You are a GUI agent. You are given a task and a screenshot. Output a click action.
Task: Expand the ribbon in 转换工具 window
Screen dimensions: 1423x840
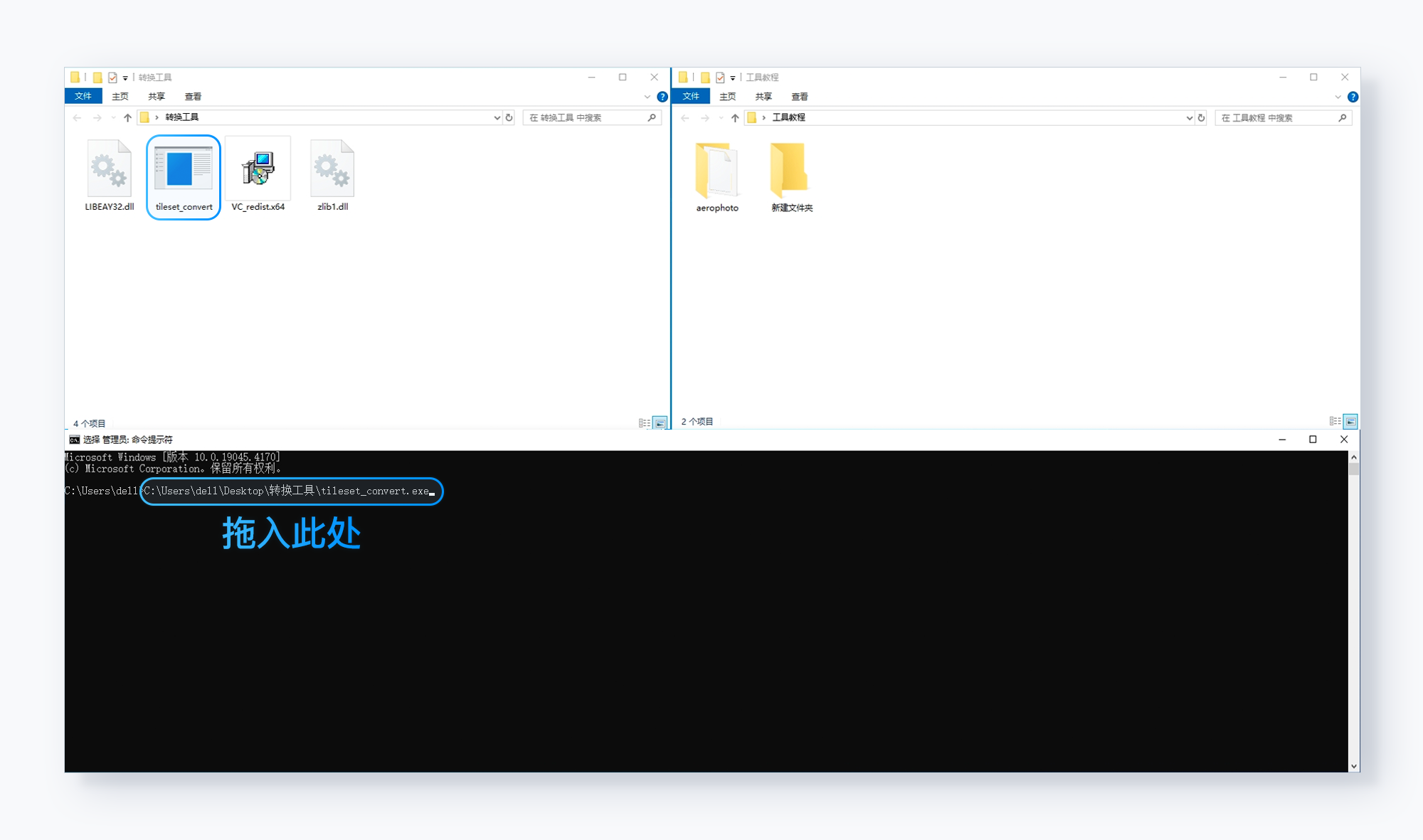pyautogui.click(x=647, y=97)
